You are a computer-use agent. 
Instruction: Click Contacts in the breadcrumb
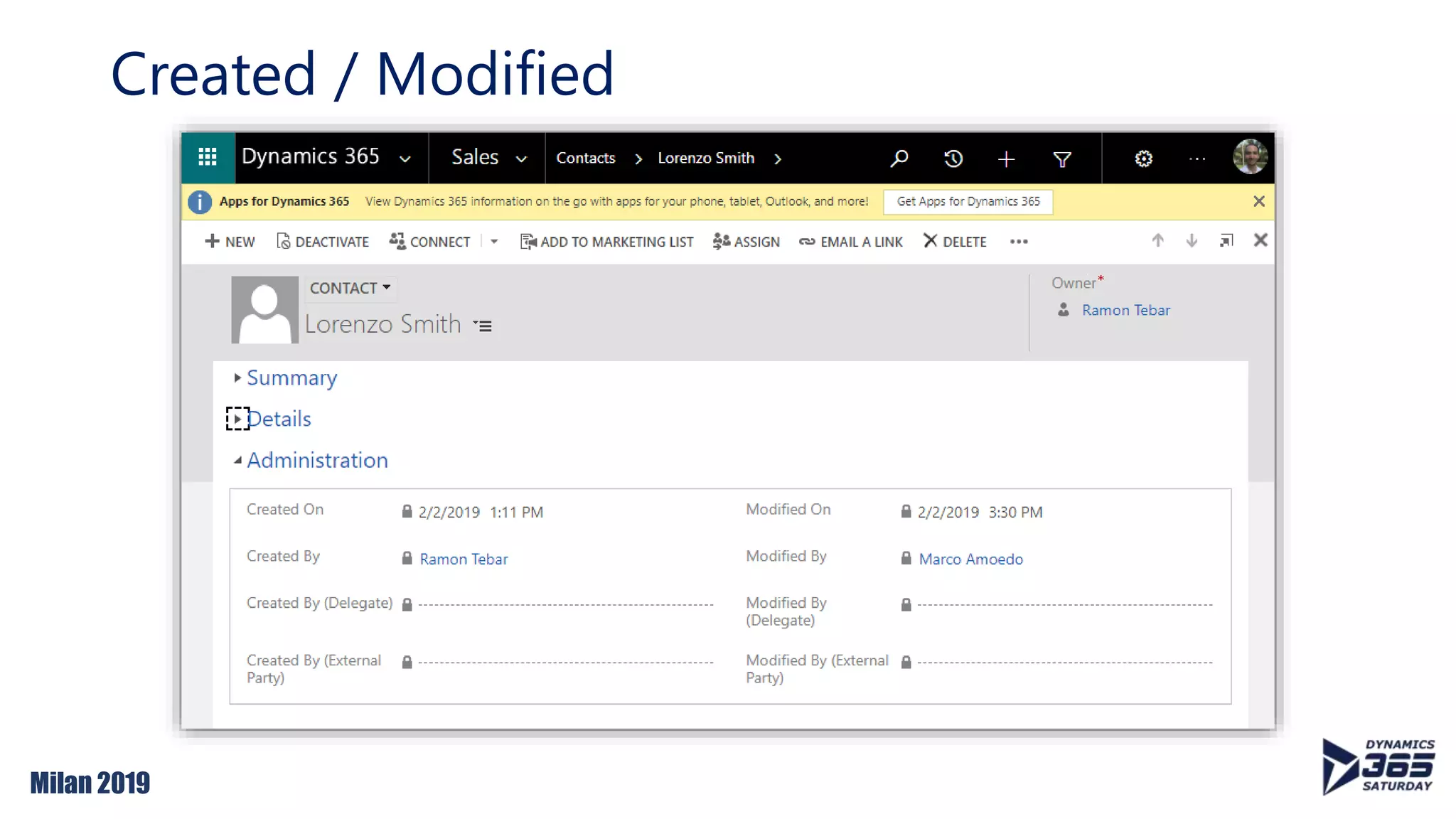[x=585, y=159]
